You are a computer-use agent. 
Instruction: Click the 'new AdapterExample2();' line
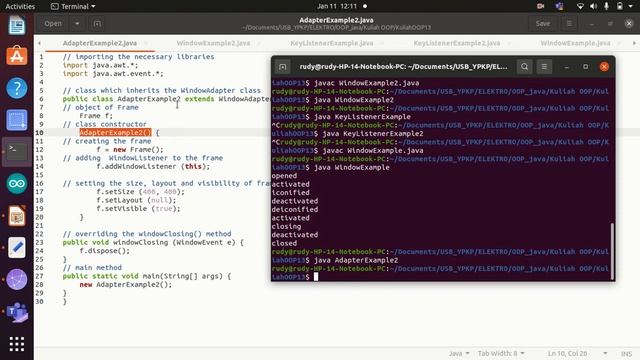coord(126,284)
